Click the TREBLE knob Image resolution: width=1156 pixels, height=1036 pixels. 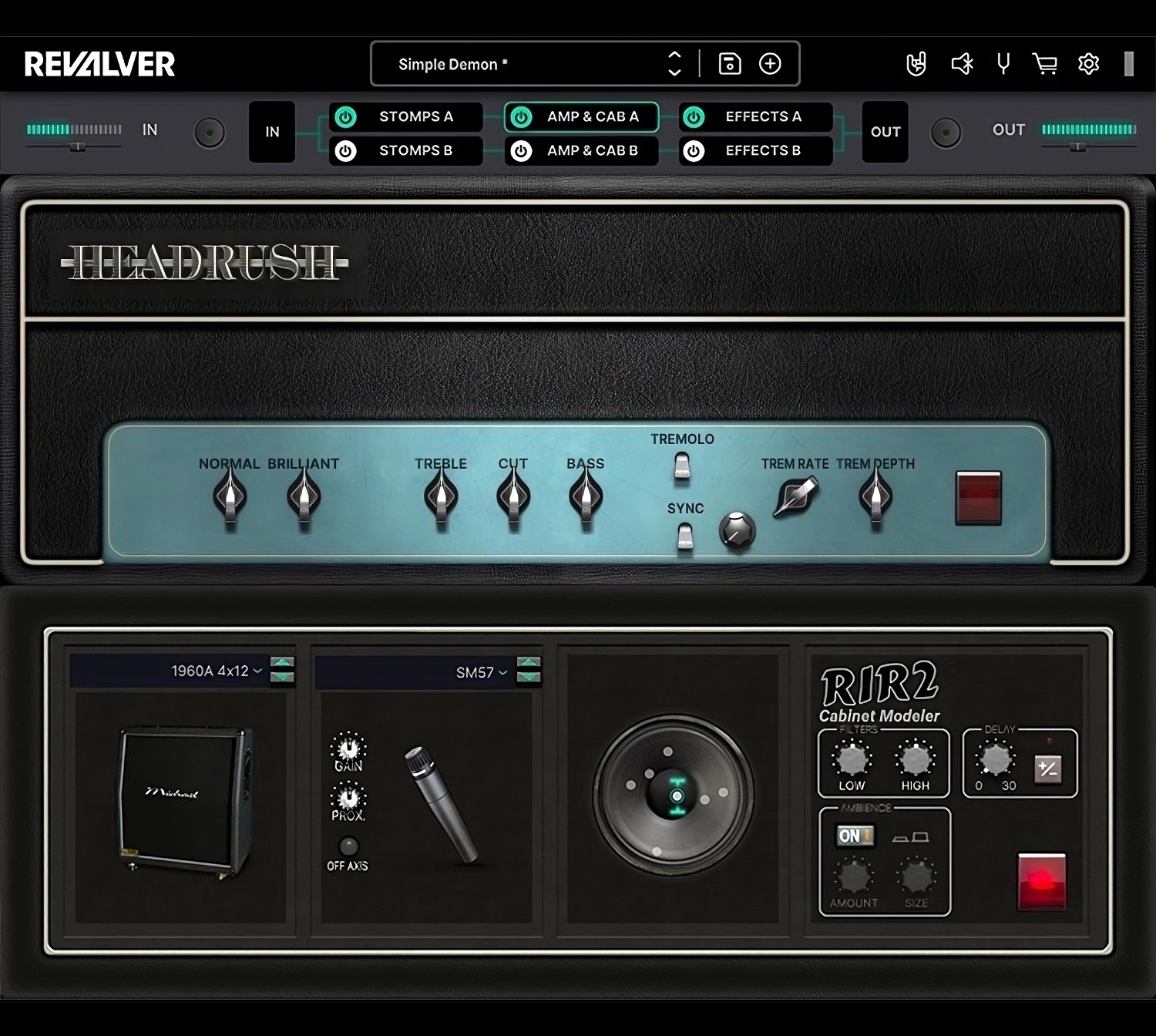(441, 498)
